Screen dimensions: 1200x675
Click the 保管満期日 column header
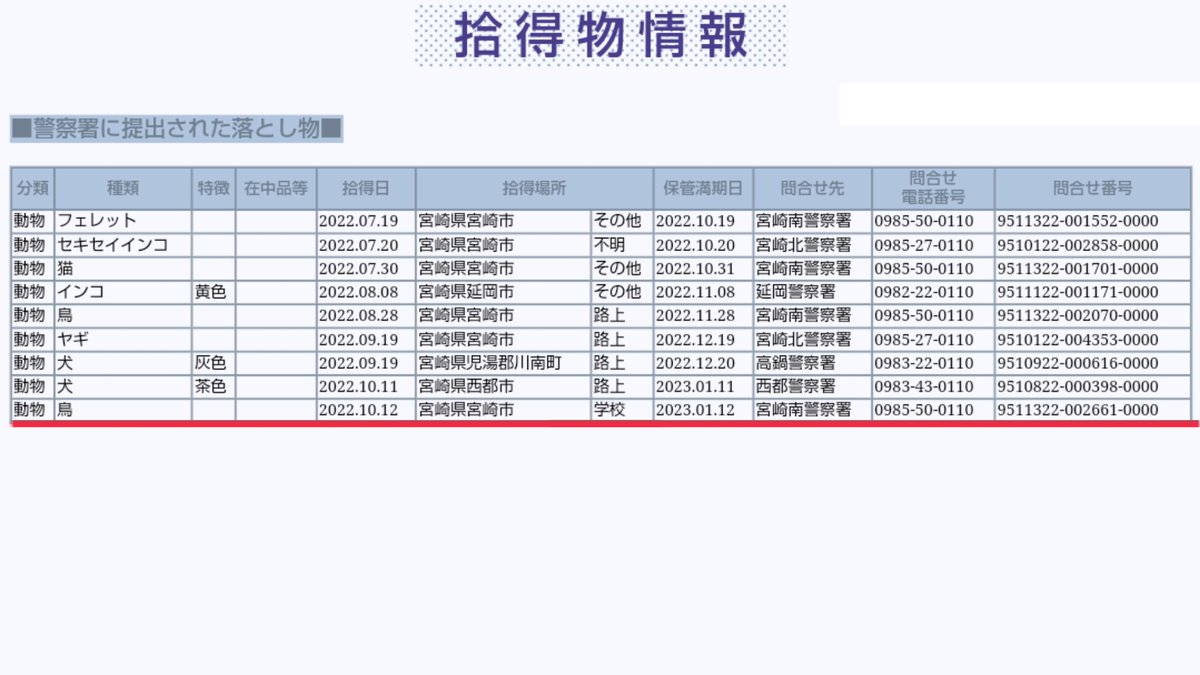[703, 188]
